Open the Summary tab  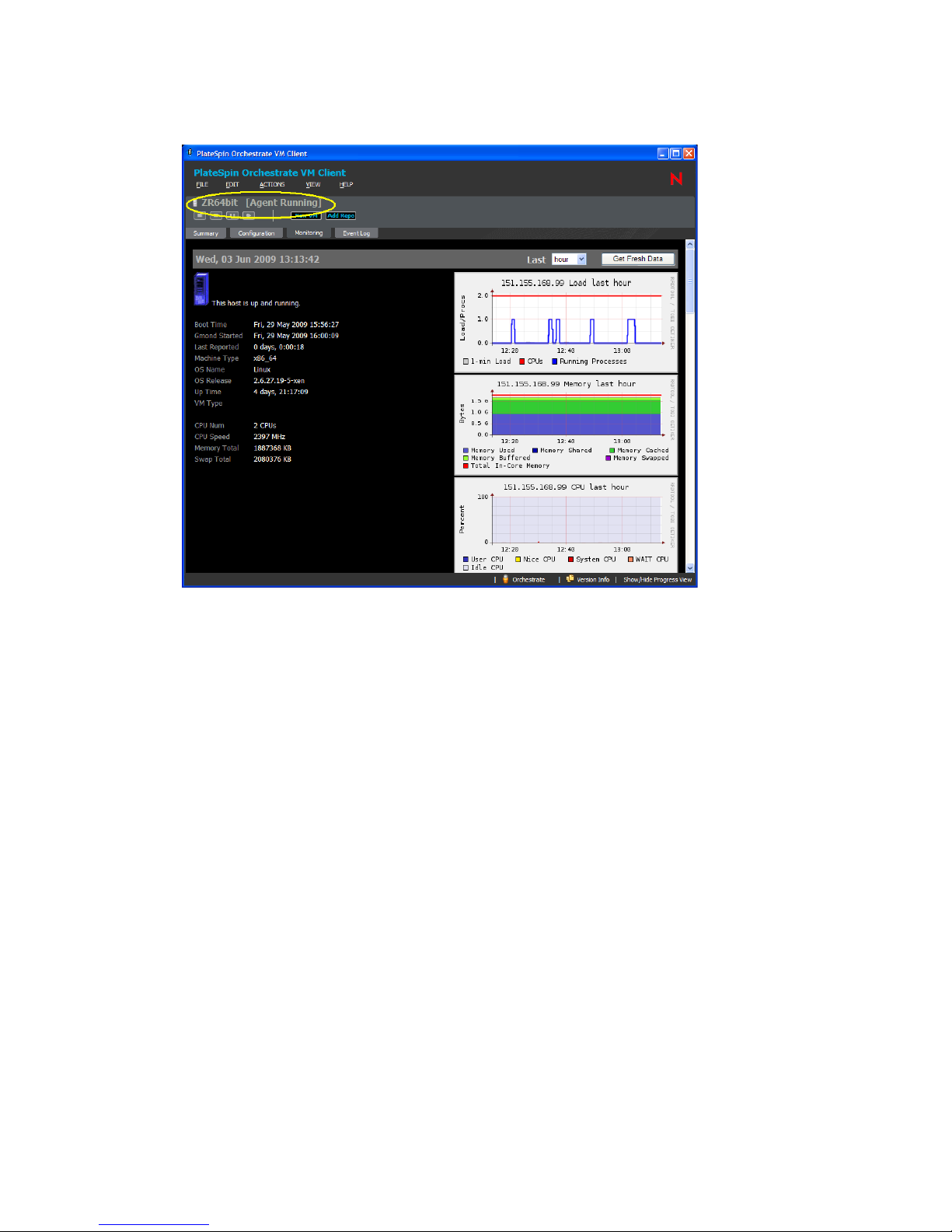point(206,233)
